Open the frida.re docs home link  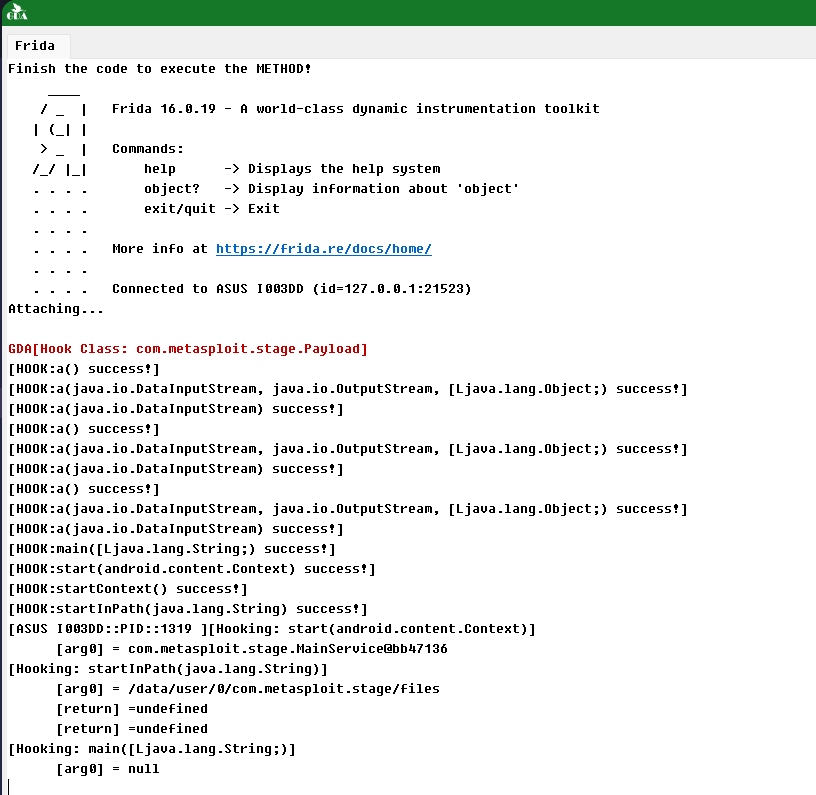pyautogui.click(x=324, y=249)
